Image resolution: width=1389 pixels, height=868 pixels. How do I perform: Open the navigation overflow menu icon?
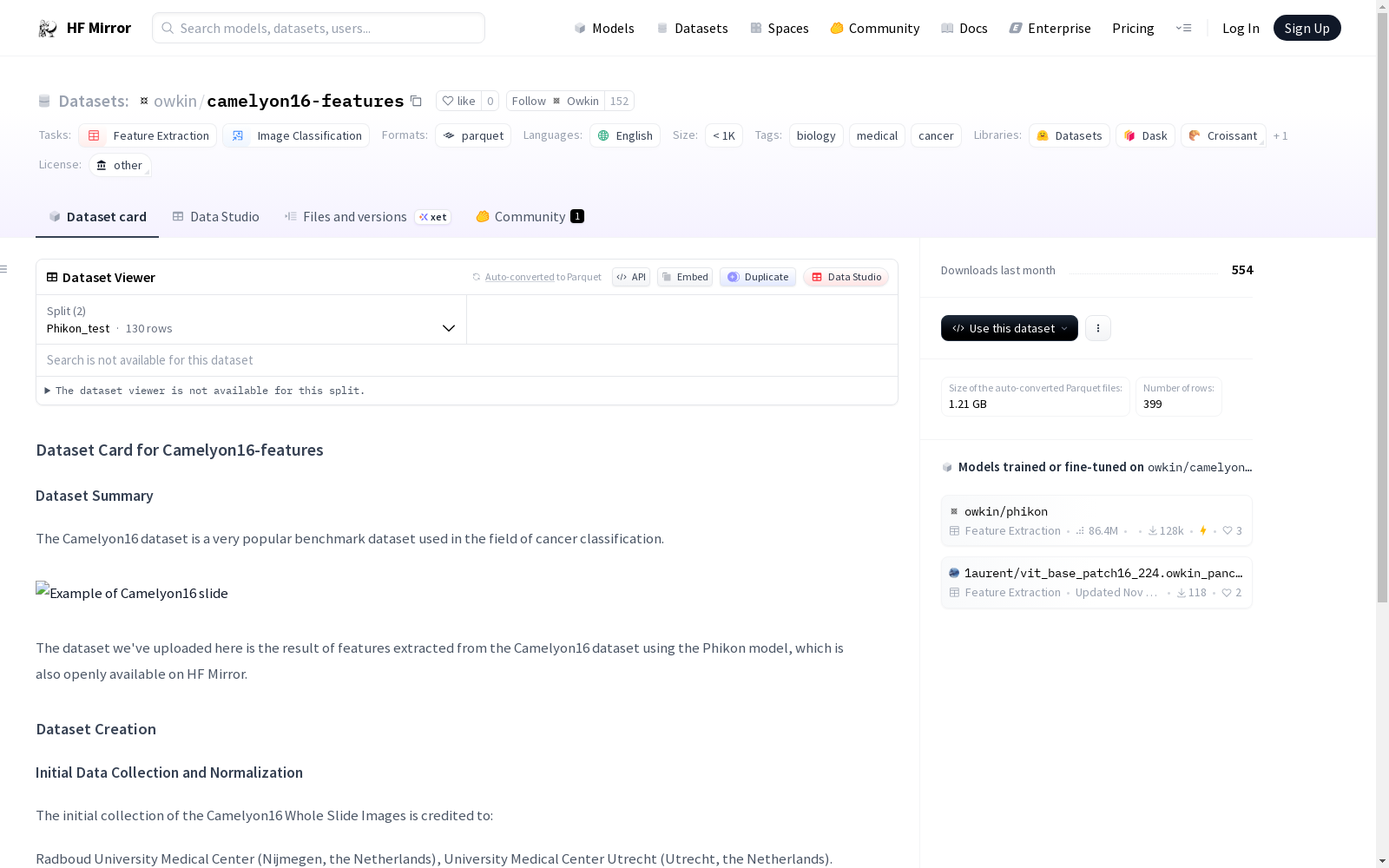pos(1183,28)
